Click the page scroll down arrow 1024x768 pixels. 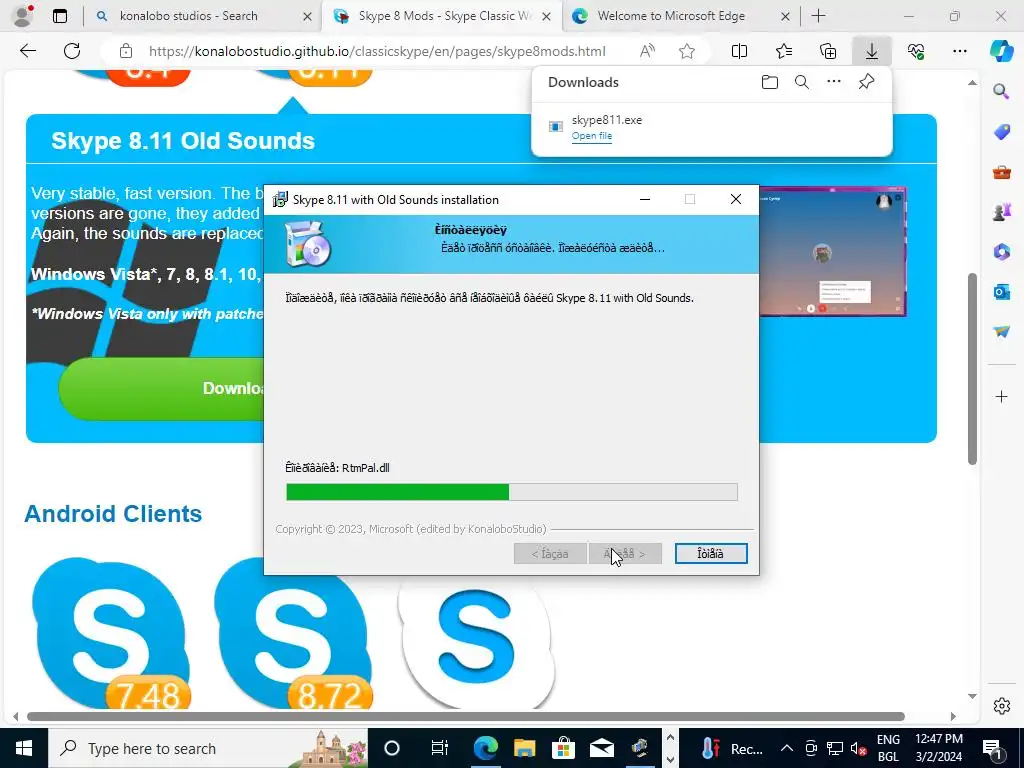pos(972,697)
